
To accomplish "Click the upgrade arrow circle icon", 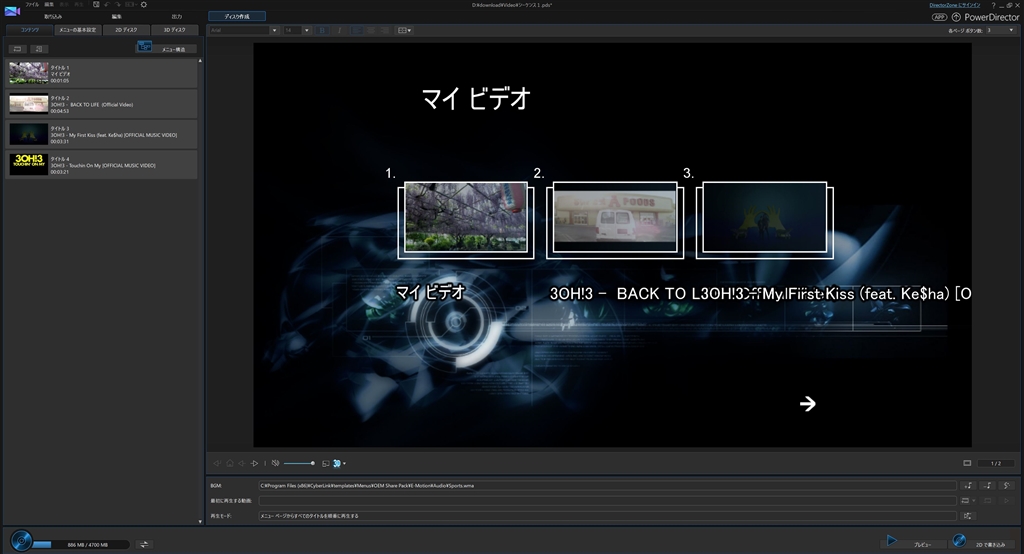I will click(956, 17).
